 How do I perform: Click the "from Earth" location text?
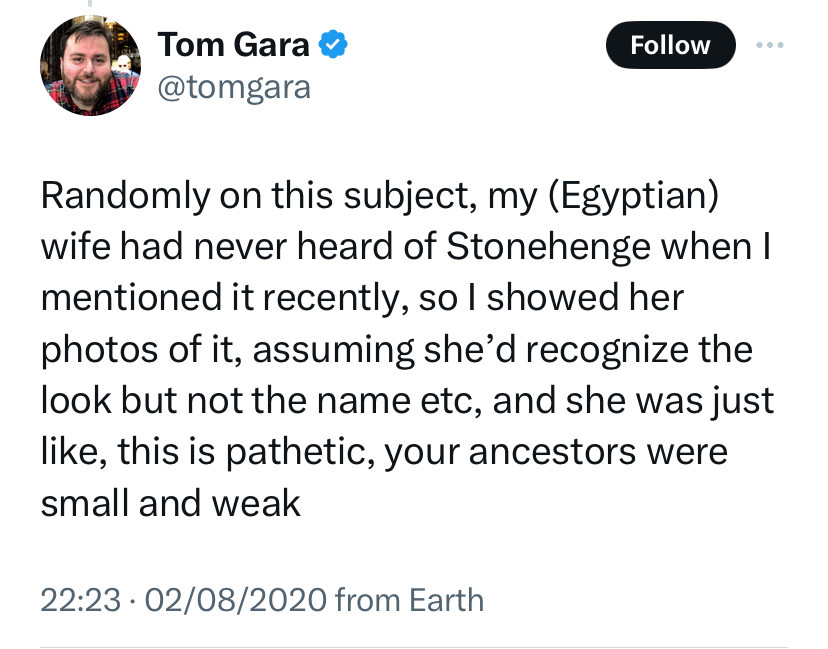click(409, 600)
